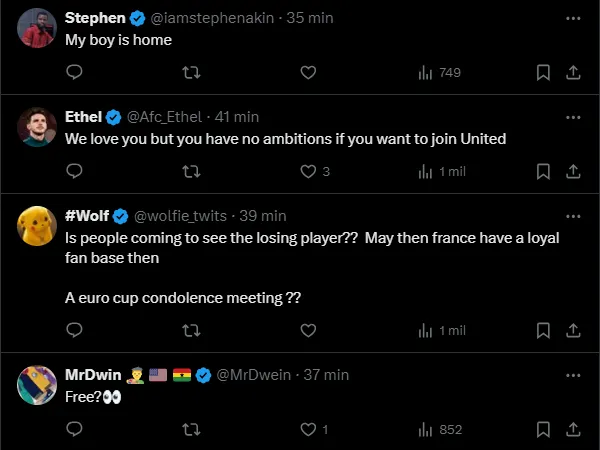Reply to MrDwin's "Free?" tweet
The height and width of the screenshot is (450, 600).
pos(74,429)
